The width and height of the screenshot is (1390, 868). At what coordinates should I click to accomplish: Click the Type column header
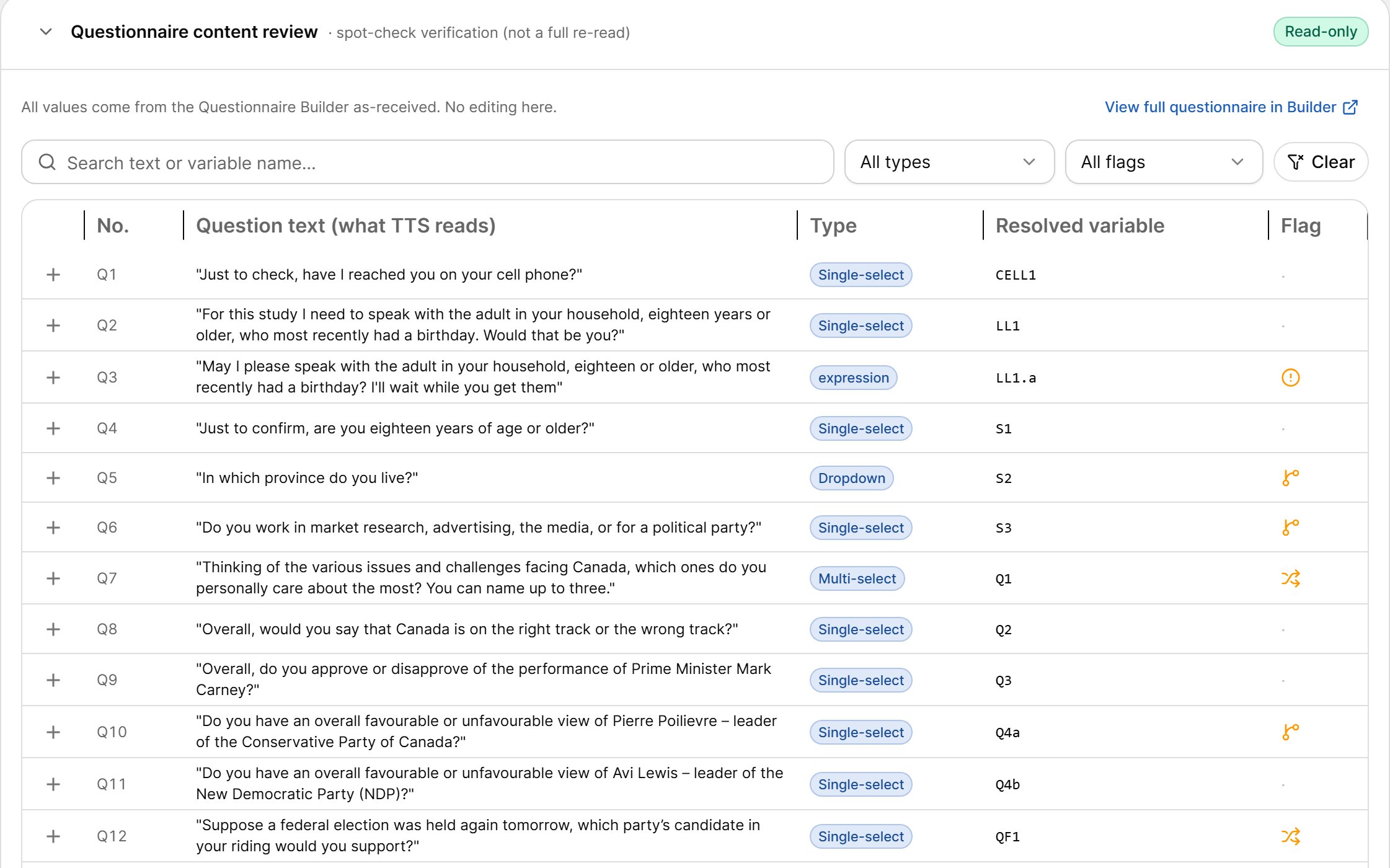point(833,226)
